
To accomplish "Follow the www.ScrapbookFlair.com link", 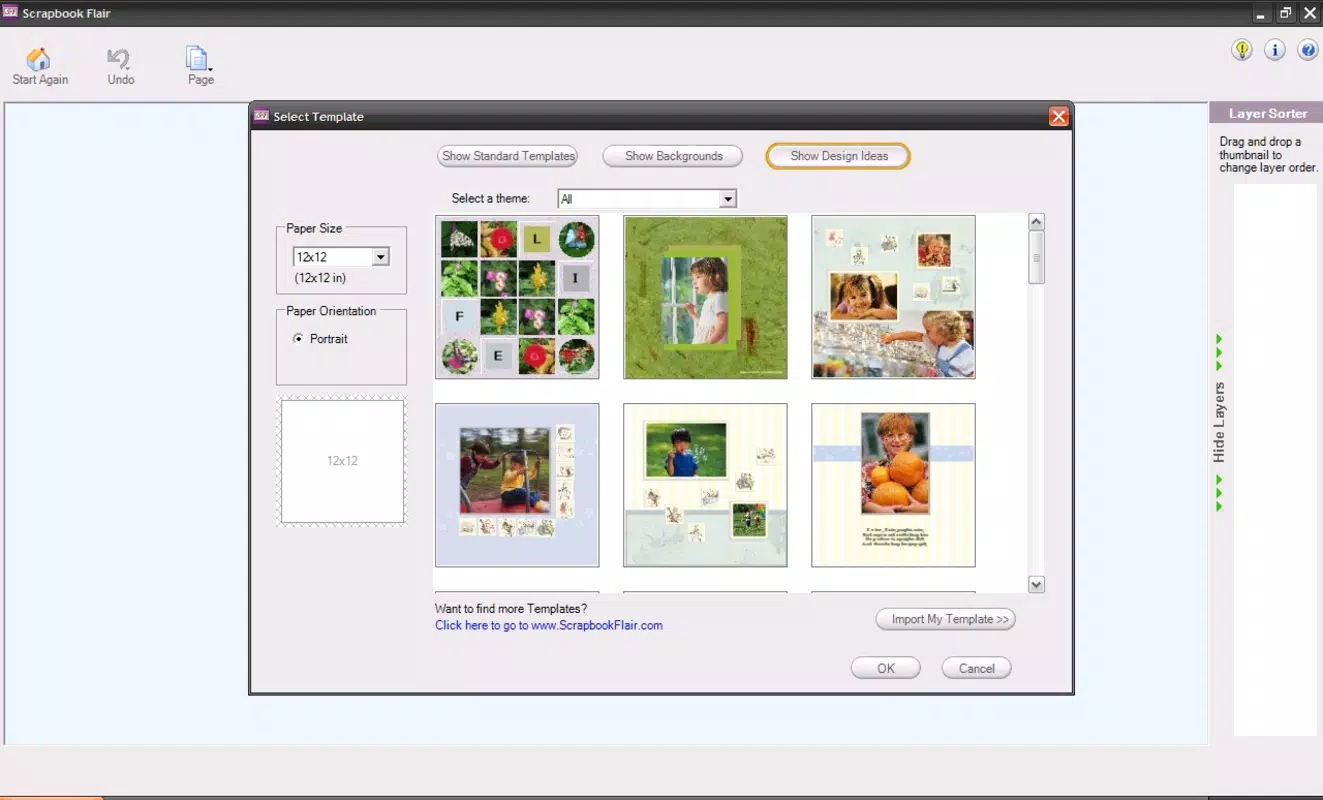I will pos(549,625).
